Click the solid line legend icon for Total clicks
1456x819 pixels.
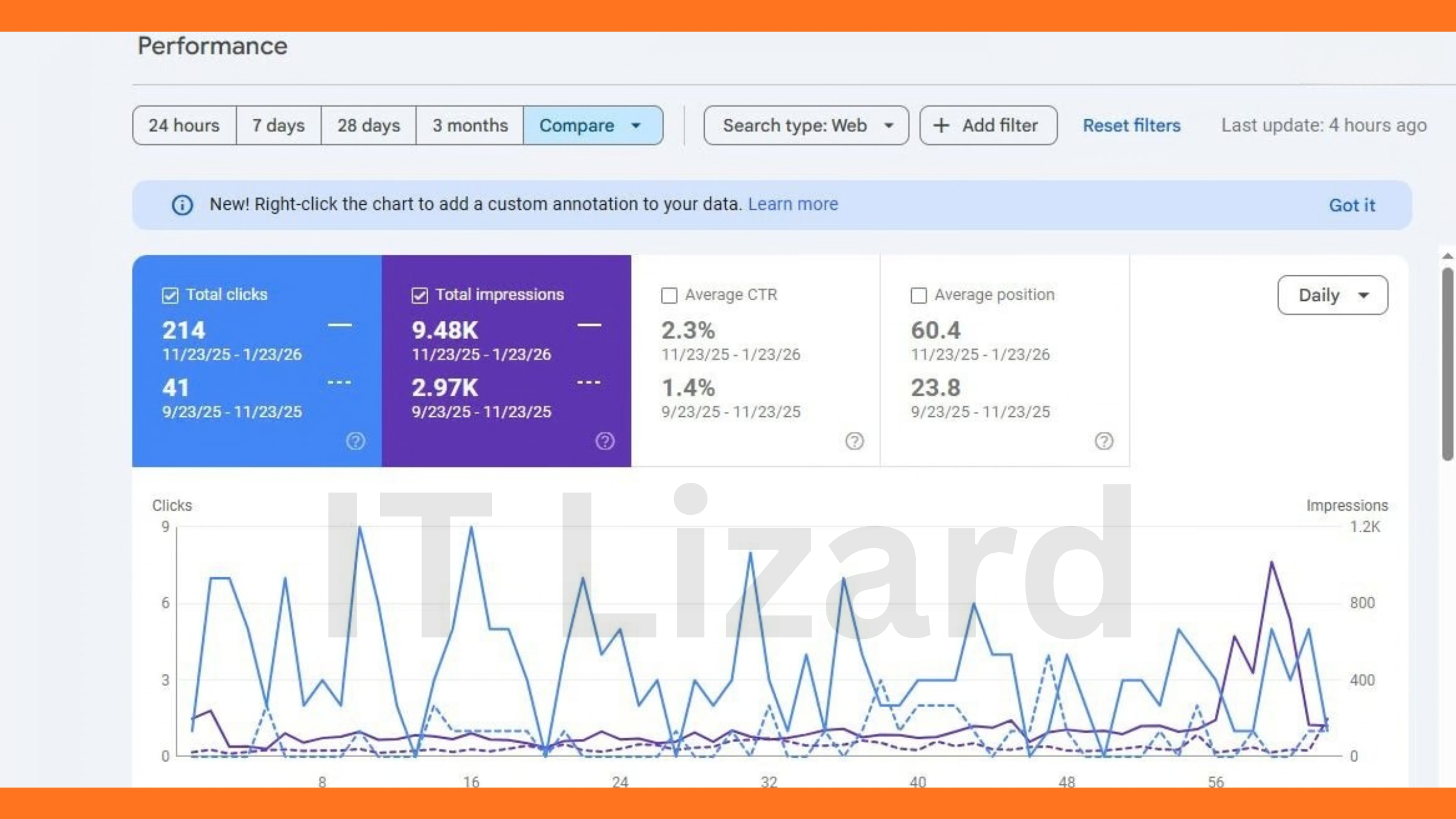340,325
